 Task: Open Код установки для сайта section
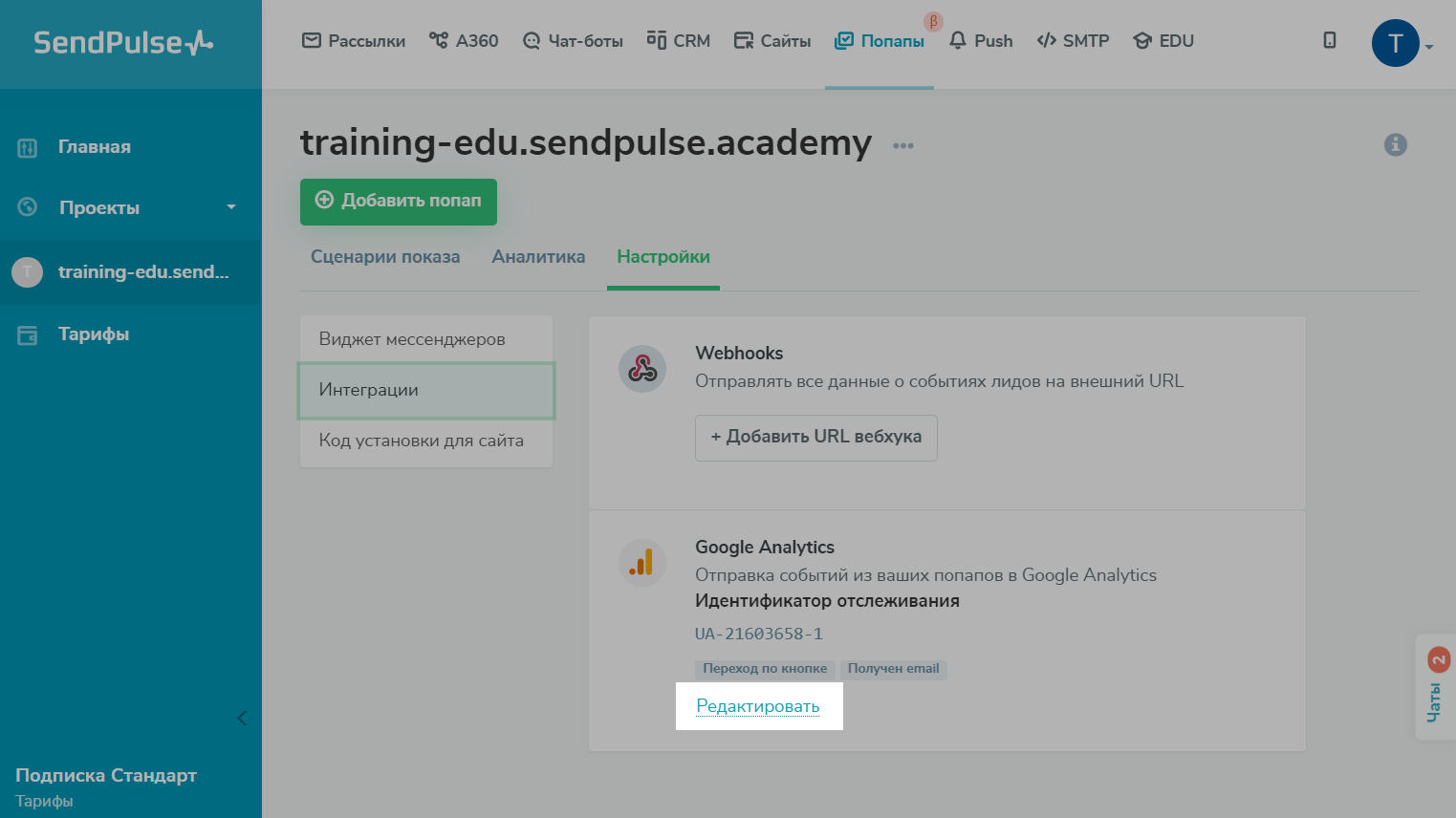[422, 441]
